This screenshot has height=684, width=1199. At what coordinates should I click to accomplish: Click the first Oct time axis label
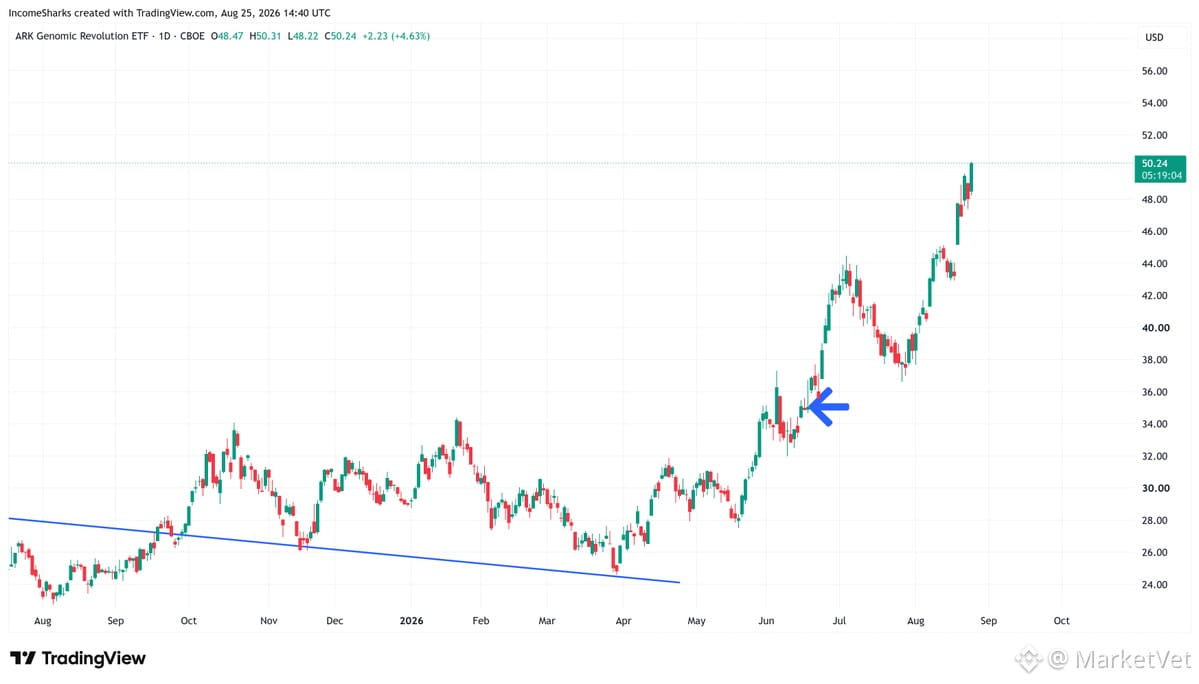(189, 621)
